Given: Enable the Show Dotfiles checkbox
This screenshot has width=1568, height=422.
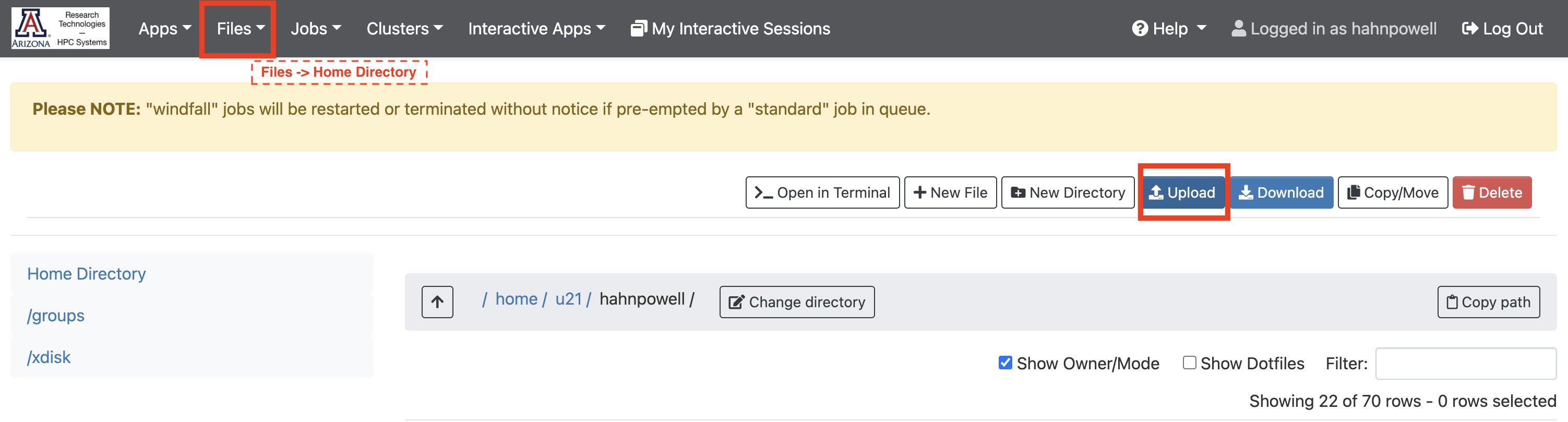Looking at the screenshot, I should (x=1189, y=363).
